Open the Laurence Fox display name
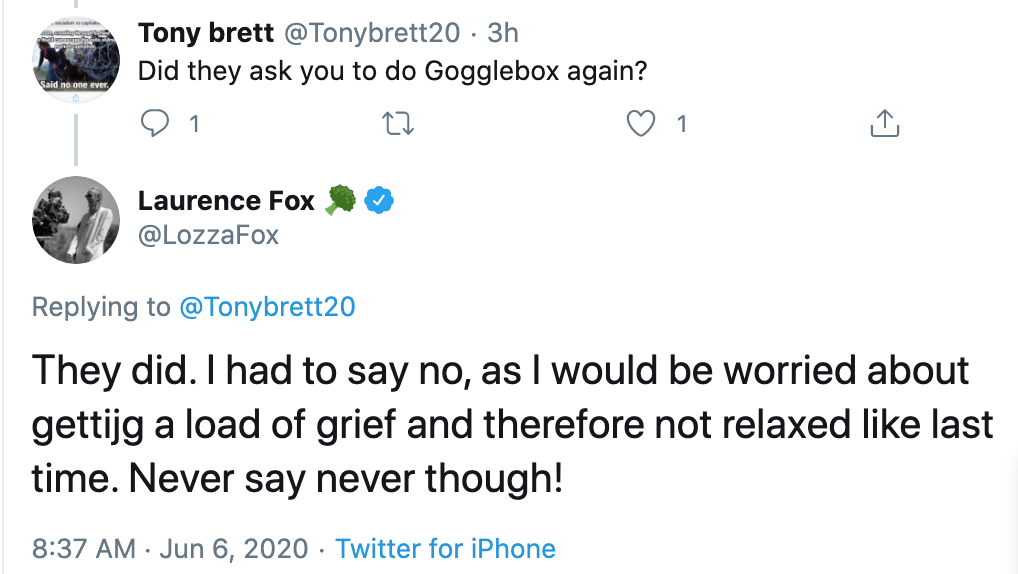The width and height of the screenshot is (1018, 574). [x=226, y=200]
